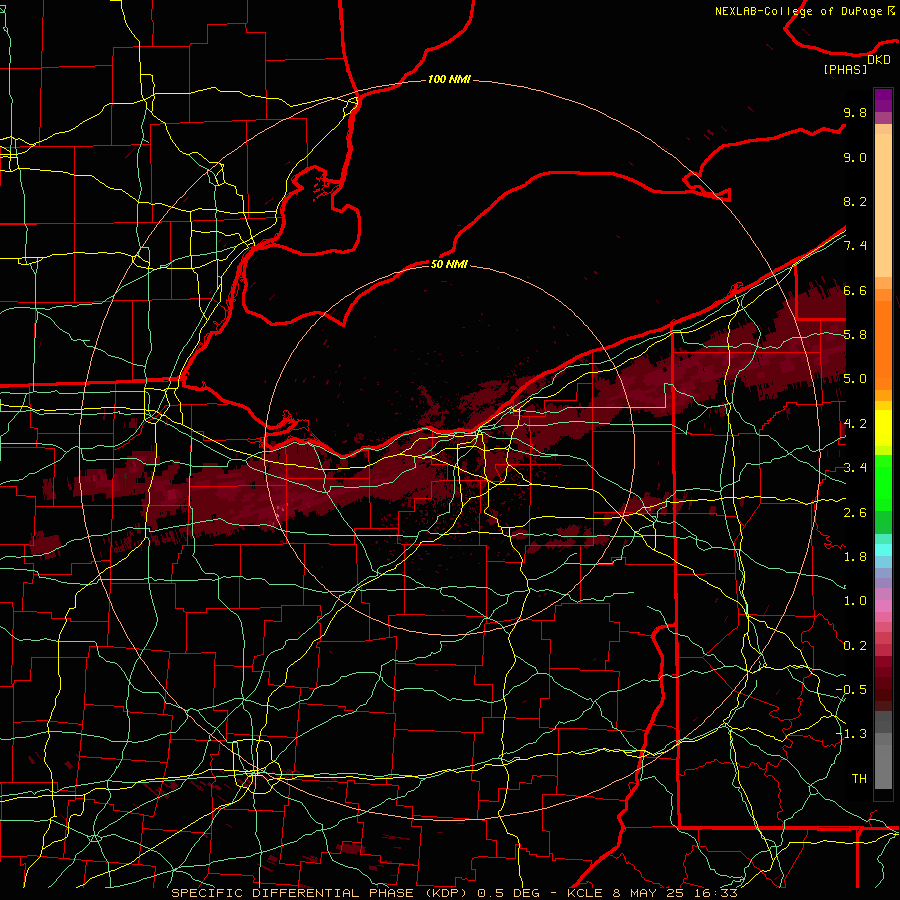The height and width of the screenshot is (900, 900).
Task: Click the 5.0 scale value
Action: point(855,379)
